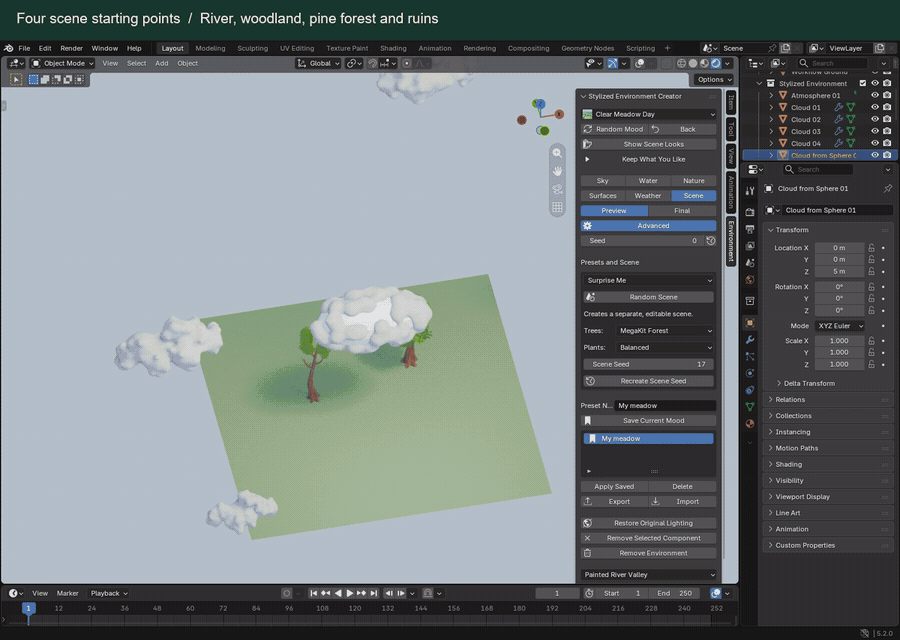Open XYZ Euler rotation mode dropdown

point(840,325)
